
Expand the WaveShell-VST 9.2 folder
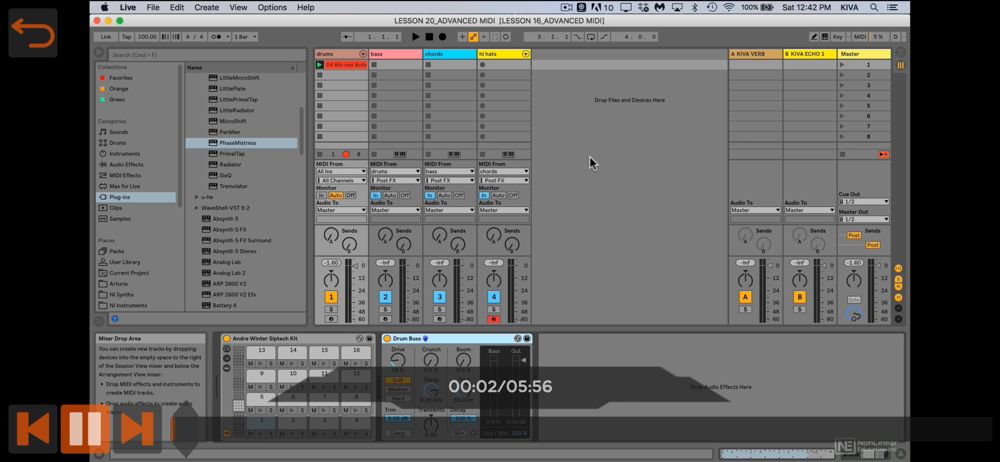tap(197, 208)
